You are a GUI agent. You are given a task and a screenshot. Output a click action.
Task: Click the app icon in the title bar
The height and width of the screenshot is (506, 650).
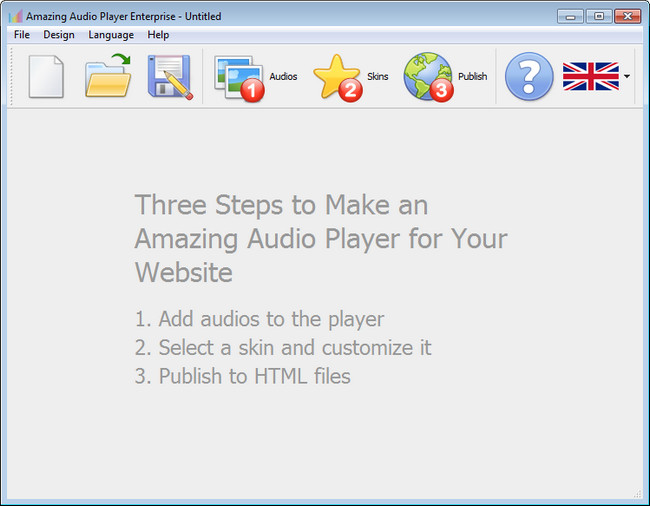[15, 16]
